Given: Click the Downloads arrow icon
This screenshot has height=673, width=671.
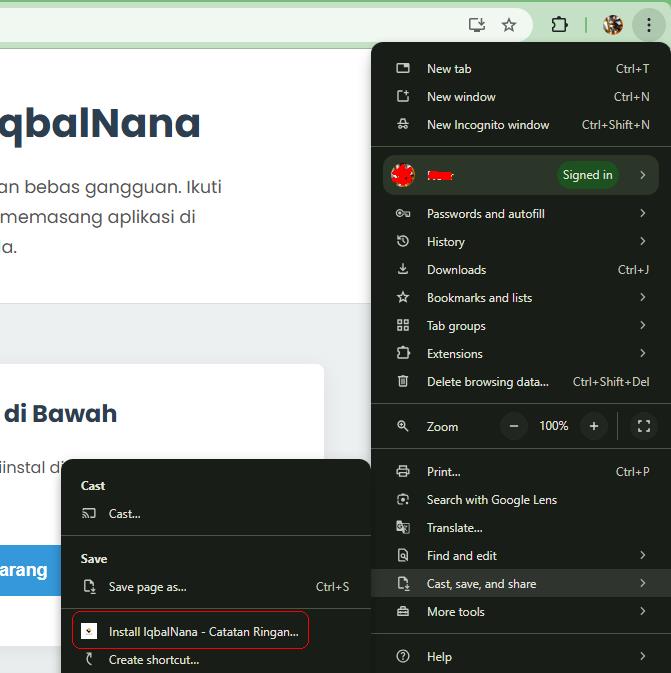Looking at the screenshot, I should [x=403, y=269].
